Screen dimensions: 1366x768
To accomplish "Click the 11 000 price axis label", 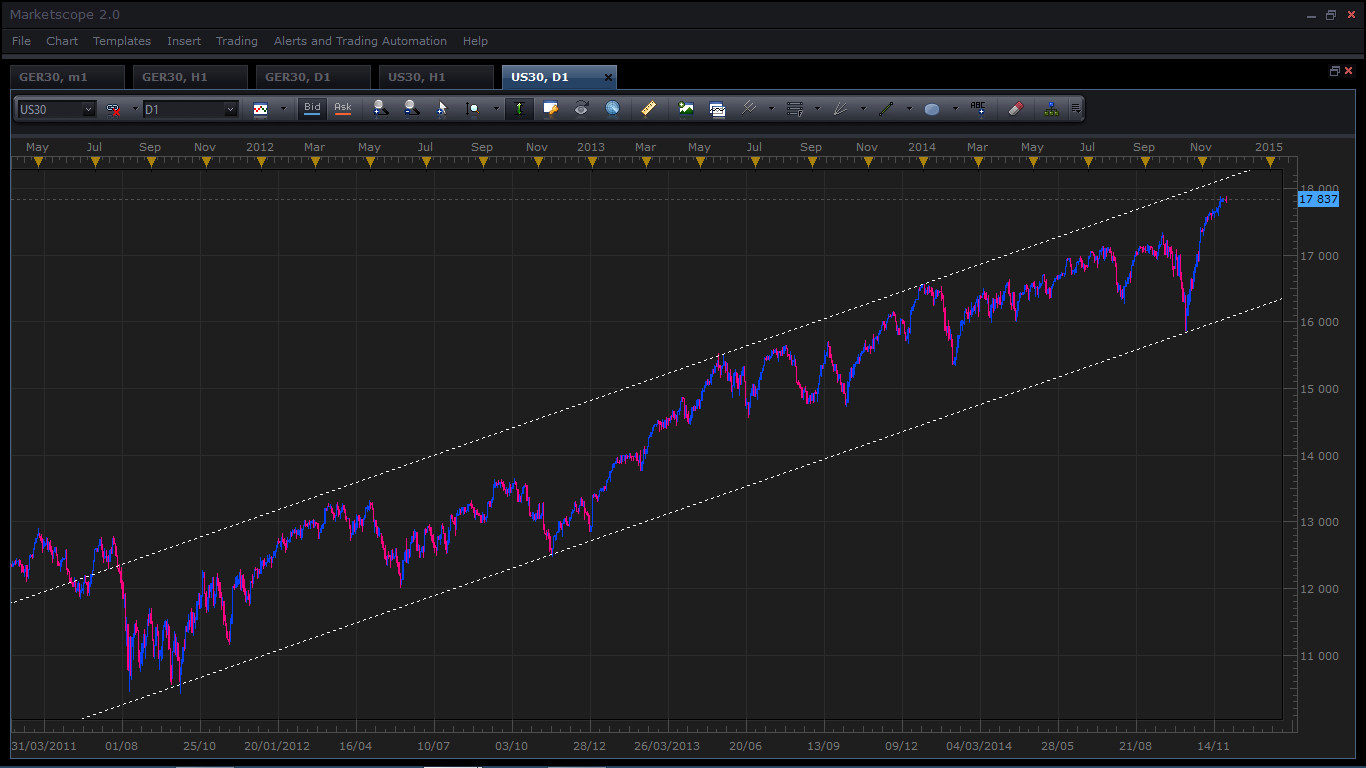I will [x=1319, y=656].
